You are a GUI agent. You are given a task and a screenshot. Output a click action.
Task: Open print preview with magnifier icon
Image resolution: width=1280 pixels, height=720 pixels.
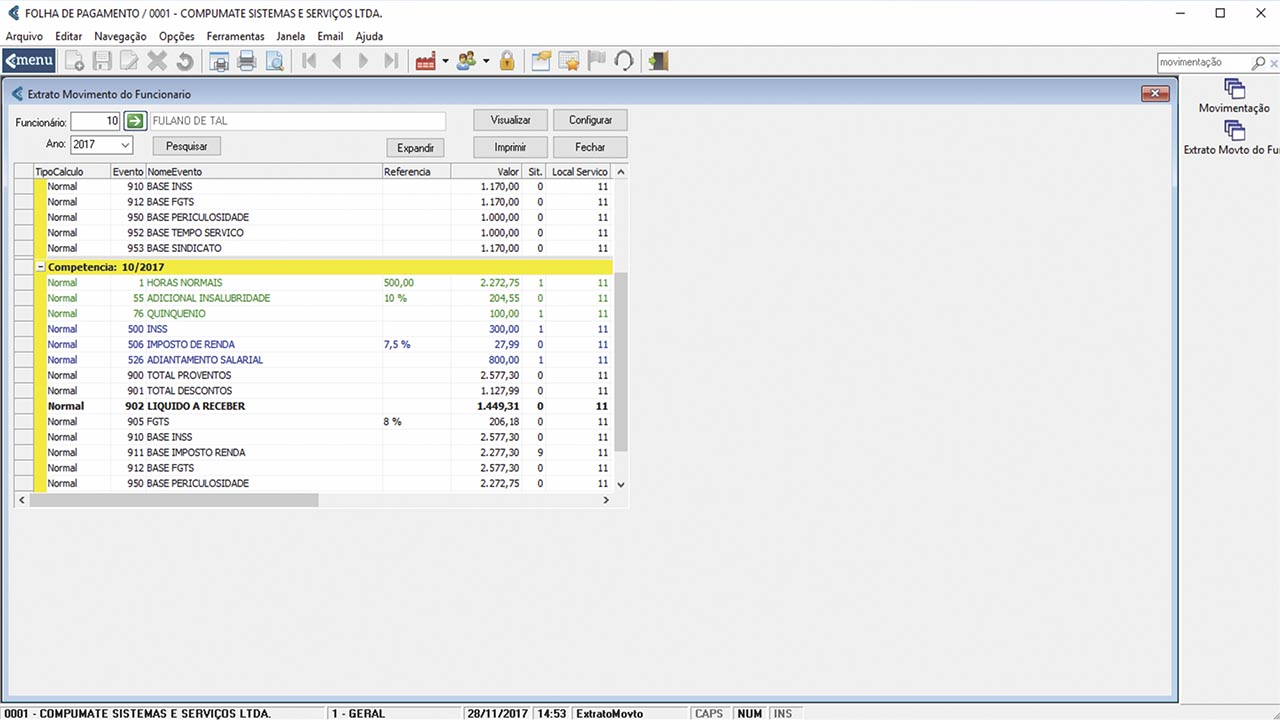[x=274, y=61]
